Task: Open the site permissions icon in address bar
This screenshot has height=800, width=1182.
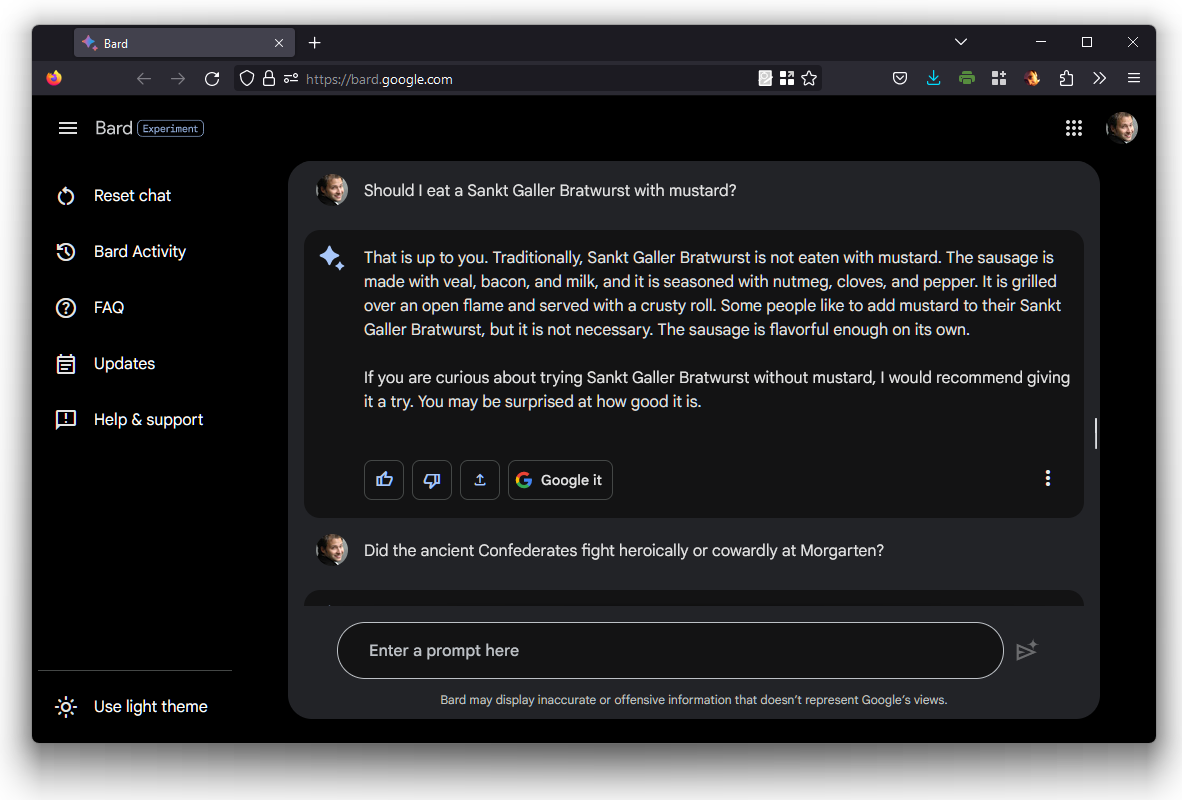Action: [x=291, y=78]
